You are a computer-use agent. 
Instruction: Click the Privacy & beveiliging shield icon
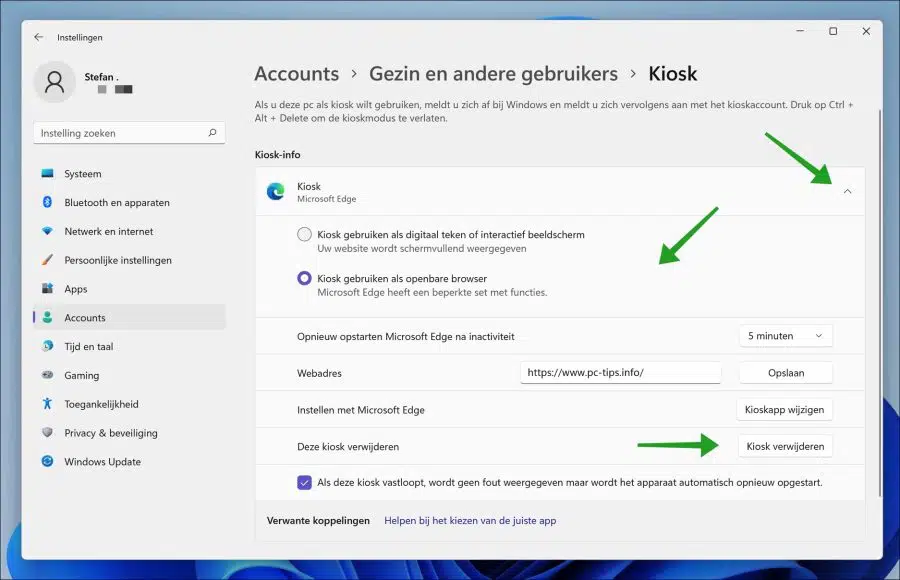pos(48,432)
